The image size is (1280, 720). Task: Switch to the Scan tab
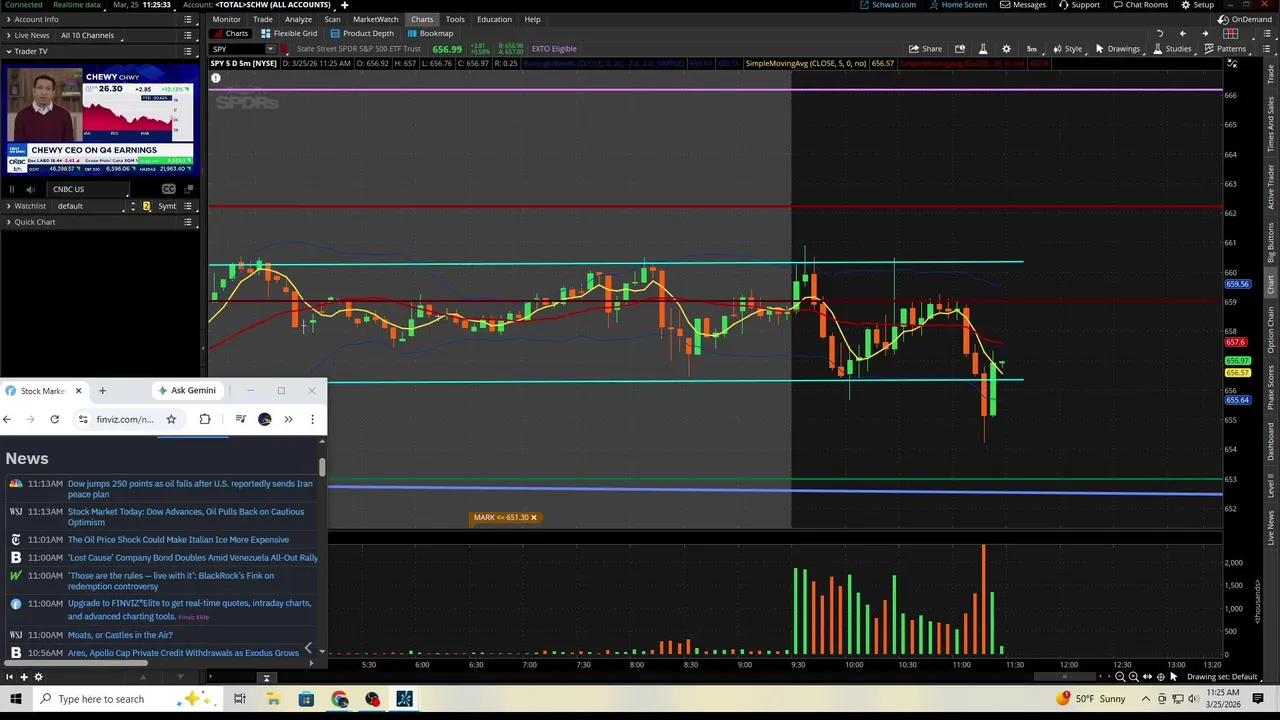coord(332,19)
